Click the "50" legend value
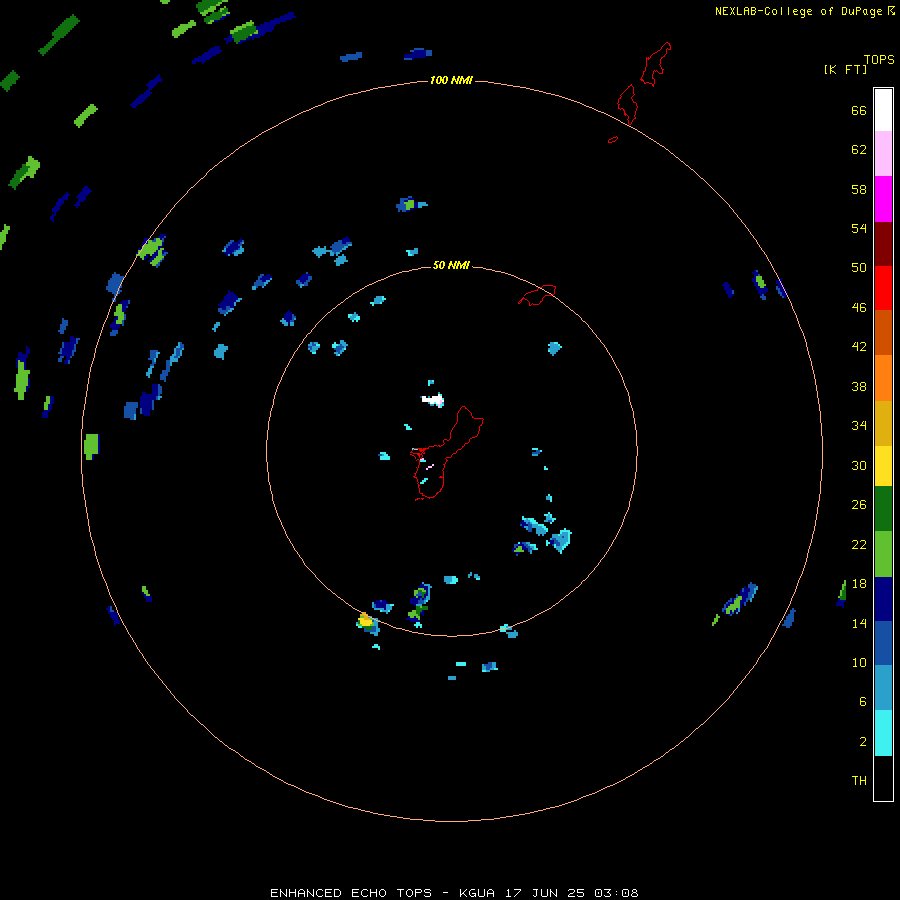The width and height of the screenshot is (900, 900). click(x=859, y=267)
